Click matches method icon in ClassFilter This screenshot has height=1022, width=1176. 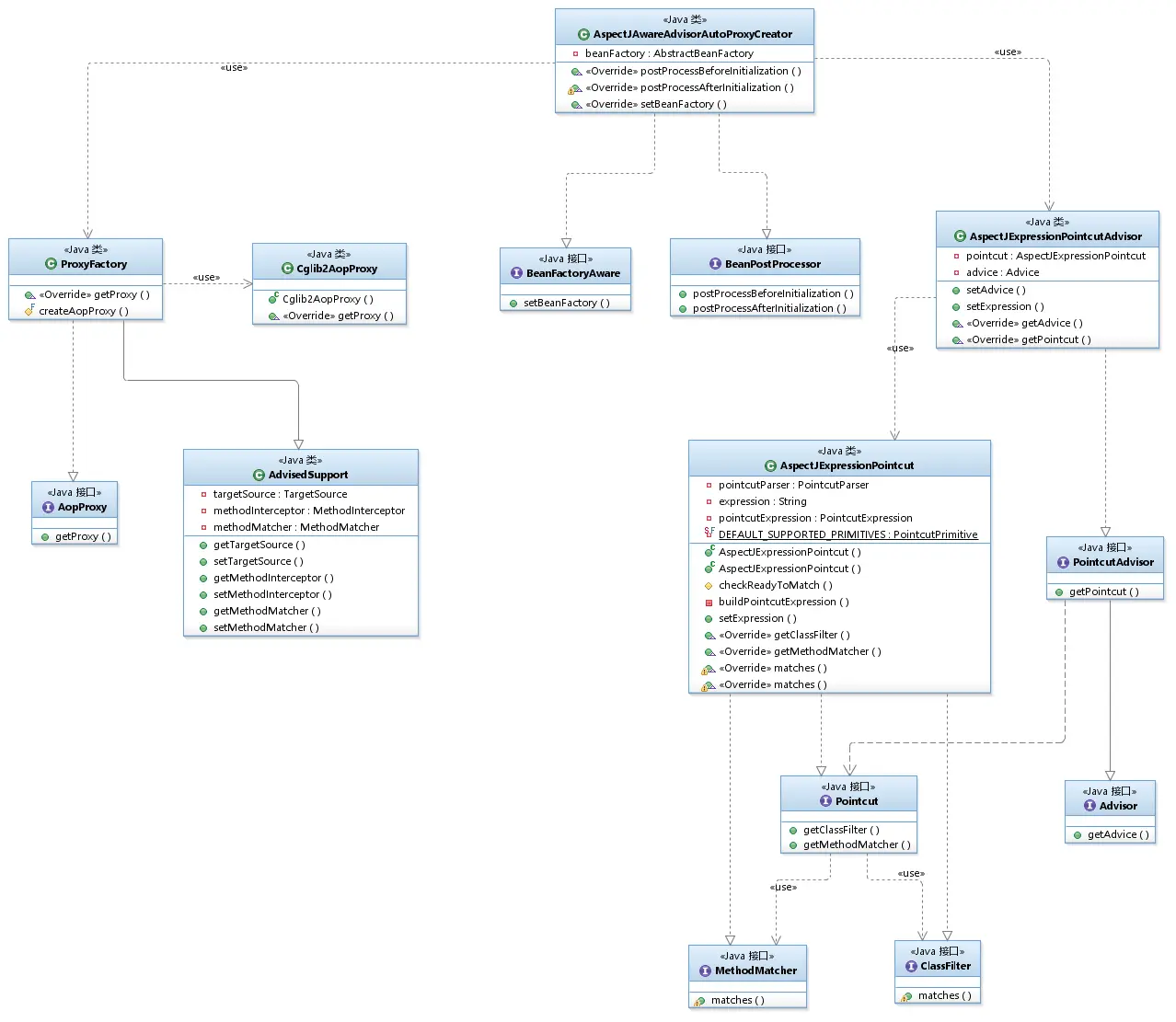906,995
